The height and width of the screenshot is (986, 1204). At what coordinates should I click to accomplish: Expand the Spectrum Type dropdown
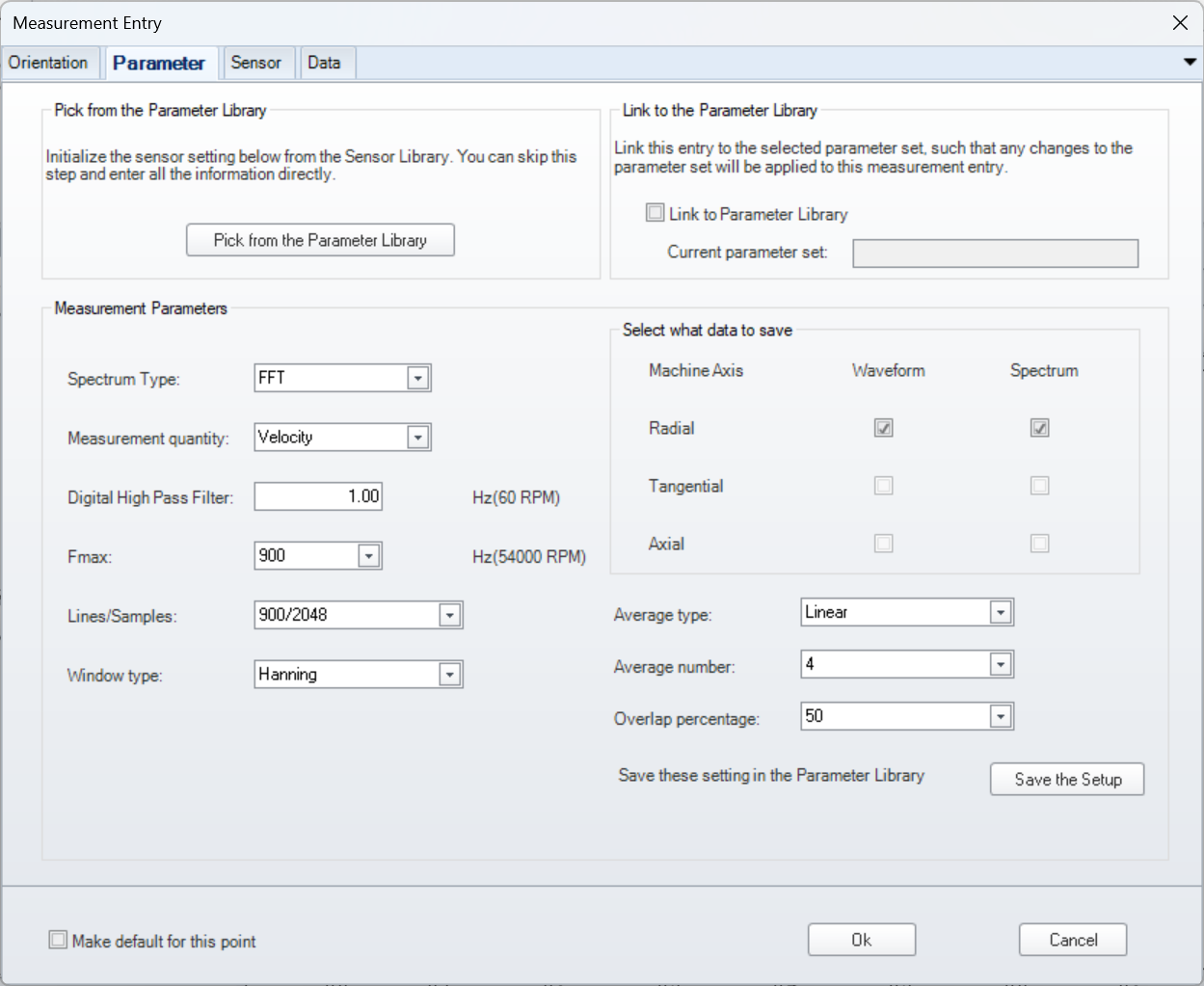(x=418, y=379)
